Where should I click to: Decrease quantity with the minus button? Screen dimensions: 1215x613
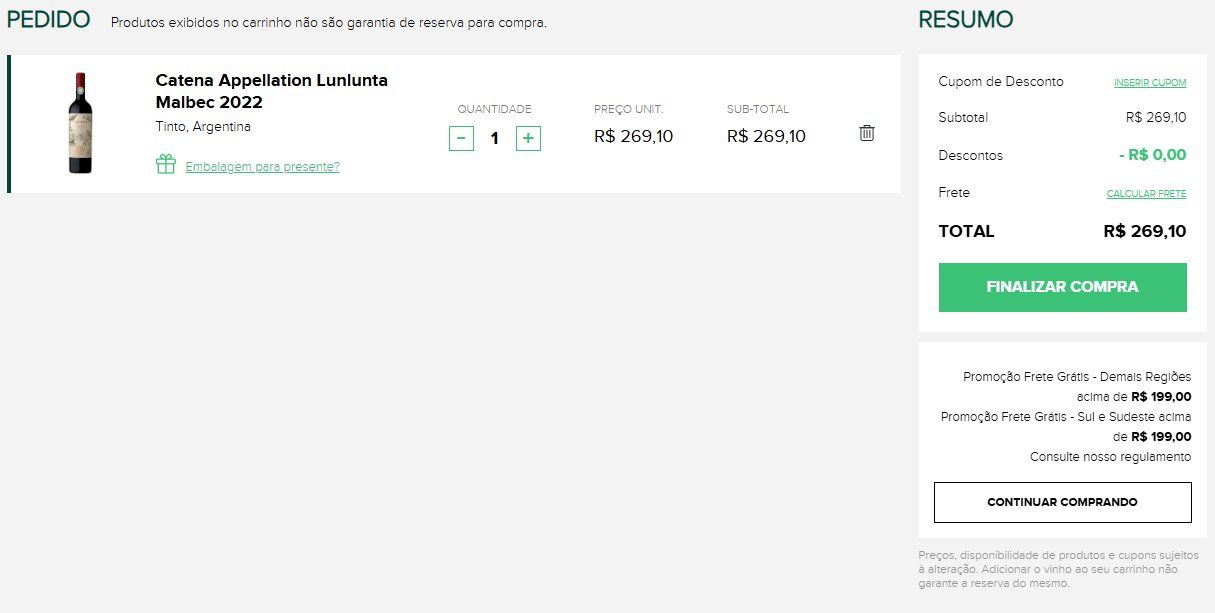[x=461, y=138]
